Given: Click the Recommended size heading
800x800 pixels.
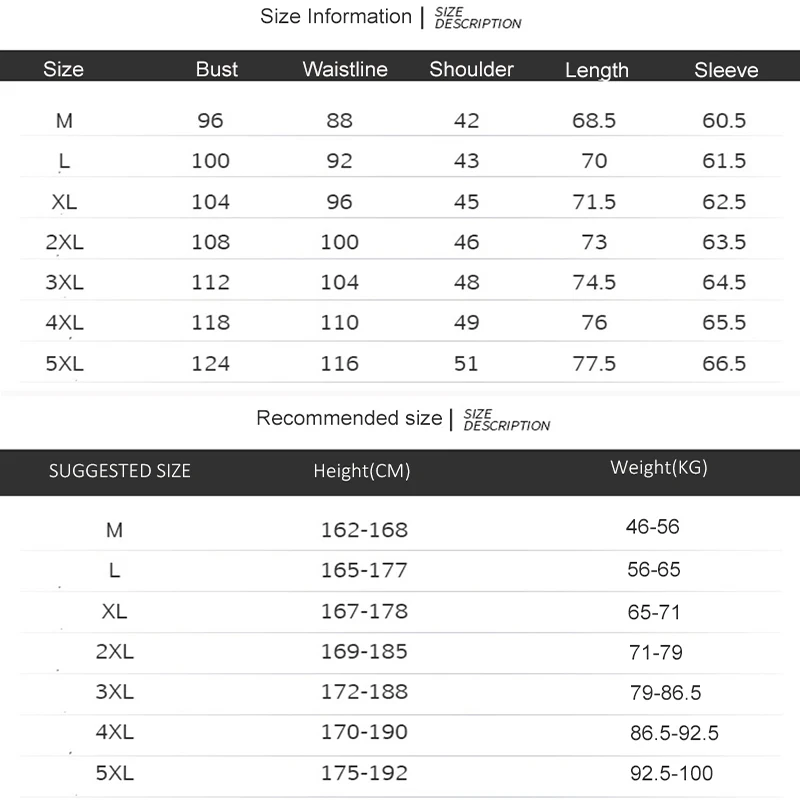Looking at the screenshot, I should click(x=348, y=418).
